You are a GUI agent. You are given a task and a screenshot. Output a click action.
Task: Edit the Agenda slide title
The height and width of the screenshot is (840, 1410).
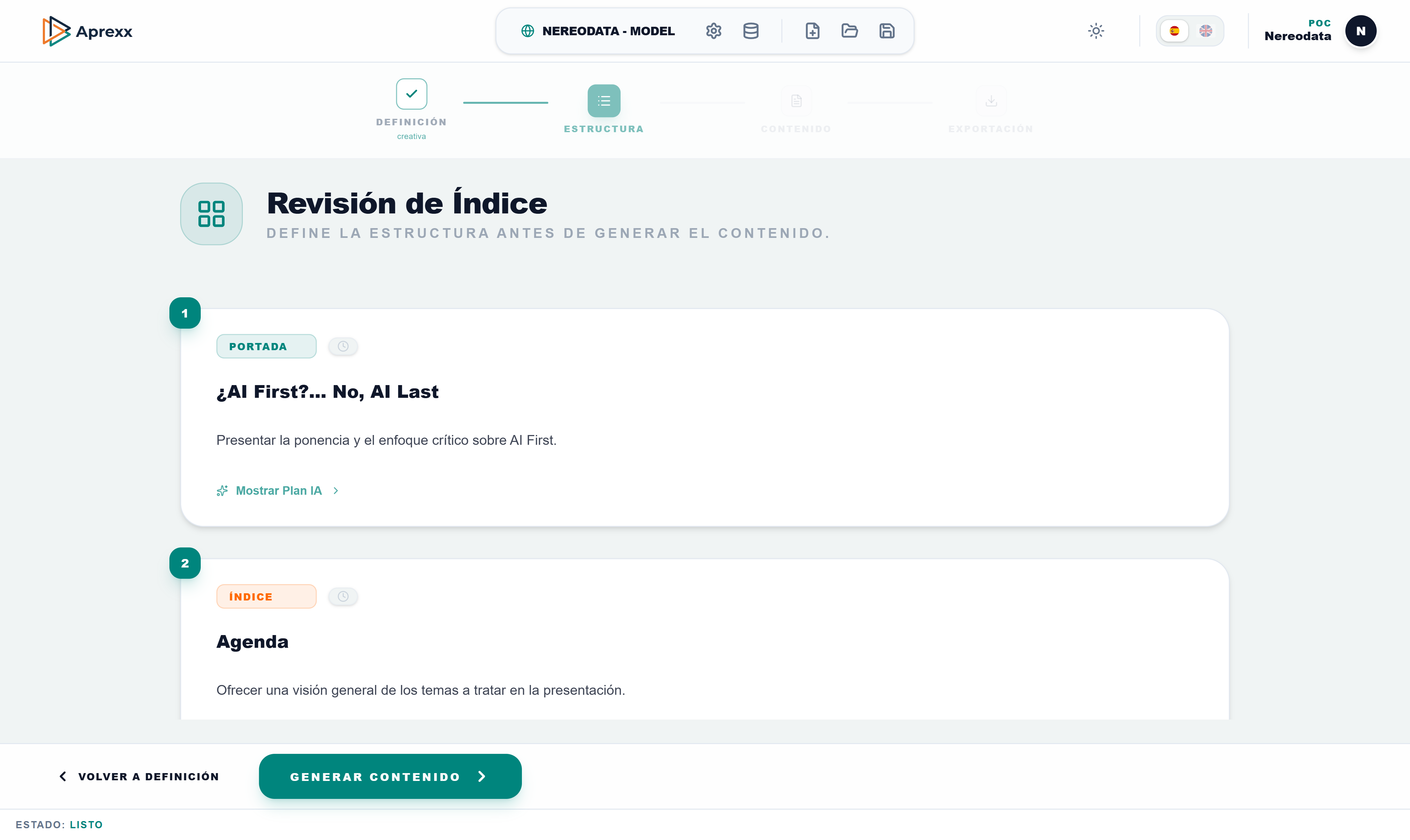252,642
